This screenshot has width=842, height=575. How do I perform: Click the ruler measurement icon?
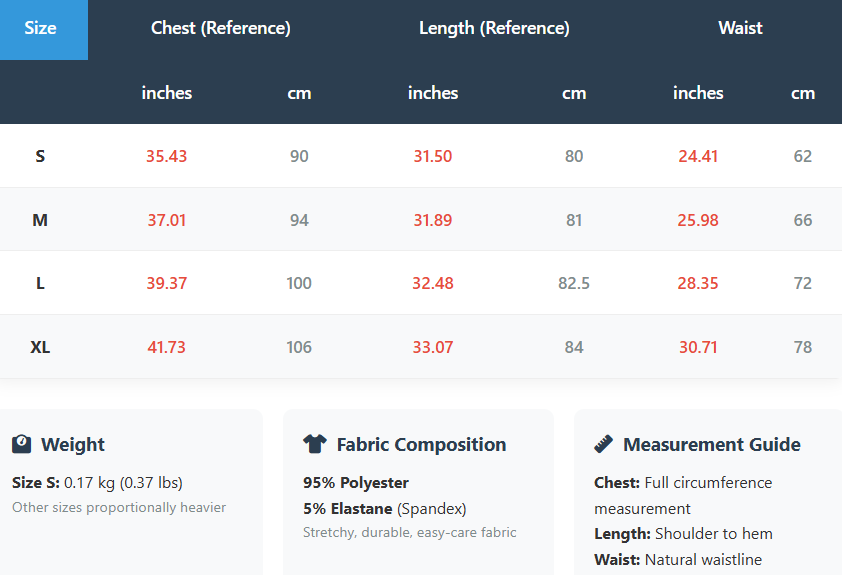(603, 444)
